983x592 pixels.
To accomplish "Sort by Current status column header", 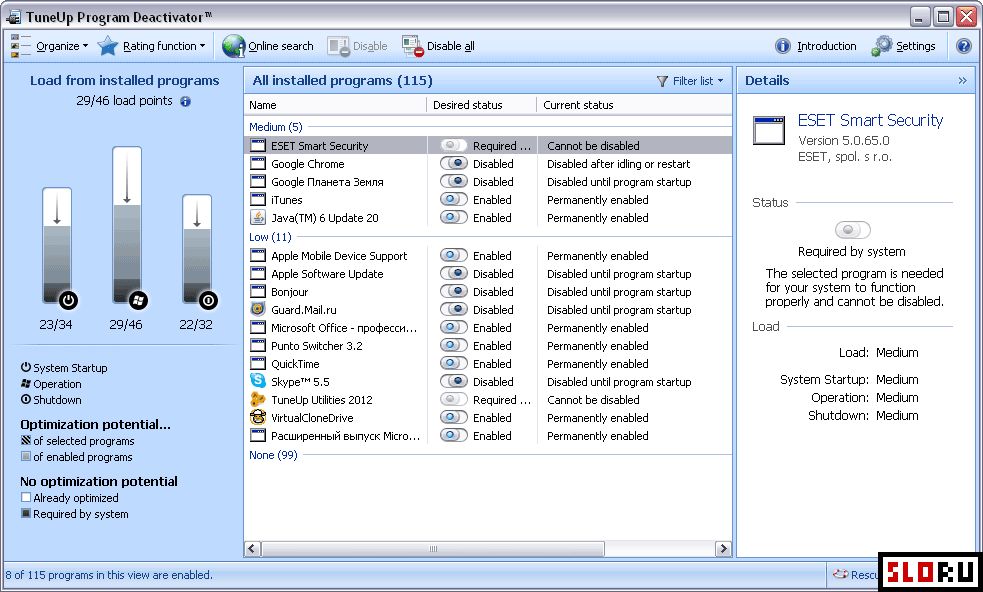I will coord(634,105).
